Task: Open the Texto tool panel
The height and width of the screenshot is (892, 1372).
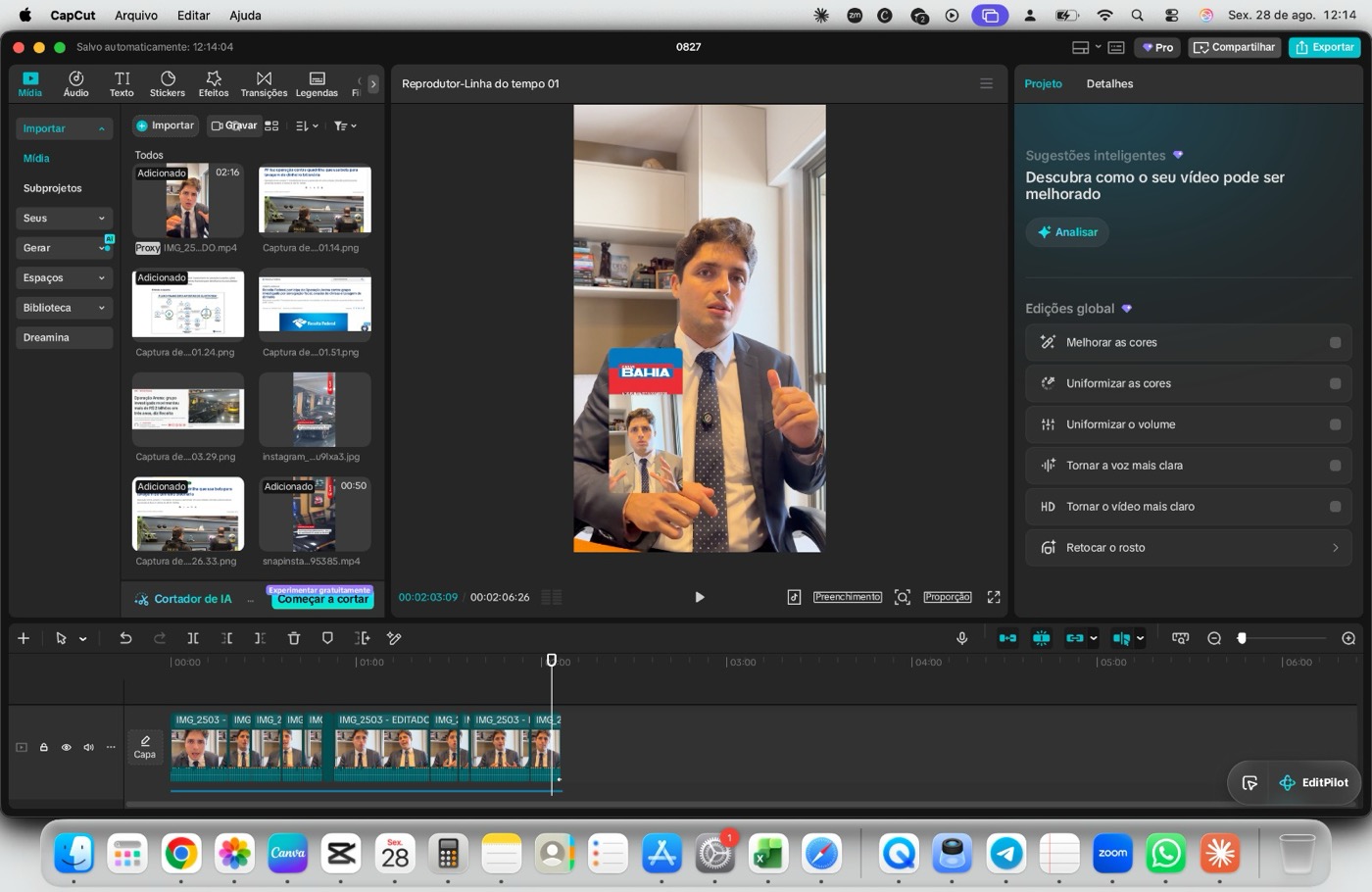Action: [x=122, y=83]
